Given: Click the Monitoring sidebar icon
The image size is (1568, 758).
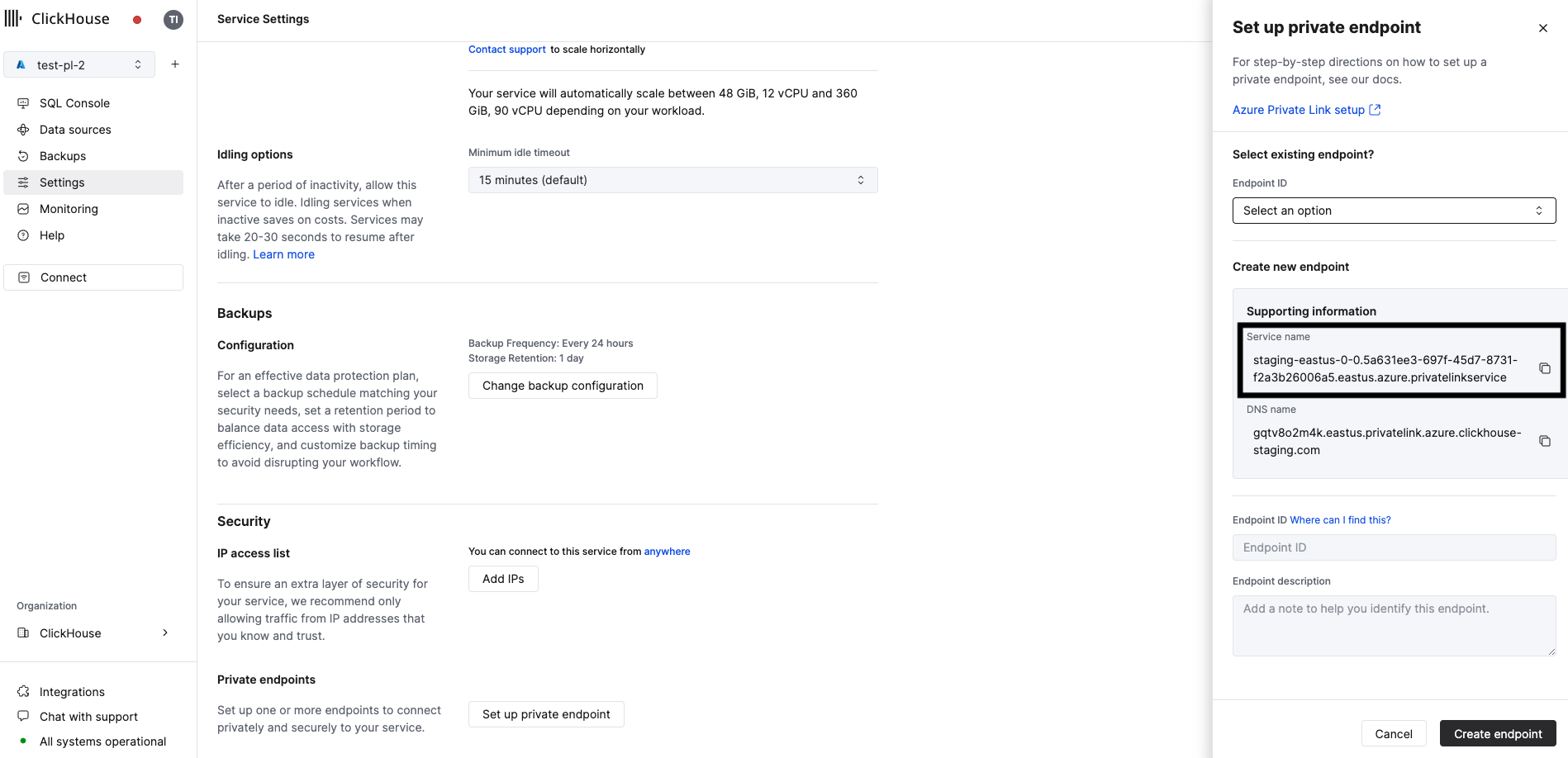Looking at the screenshot, I should [22, 208].
